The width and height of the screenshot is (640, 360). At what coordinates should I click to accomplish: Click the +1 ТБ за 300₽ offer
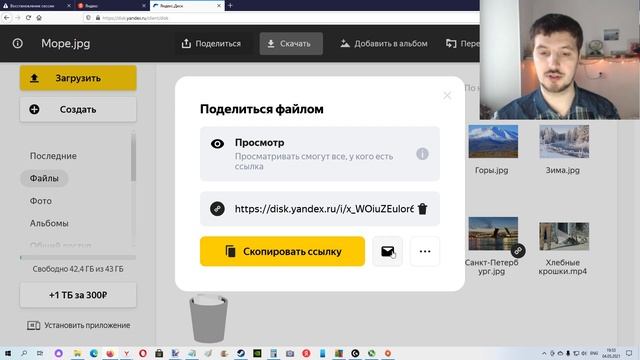coord(78,295)
